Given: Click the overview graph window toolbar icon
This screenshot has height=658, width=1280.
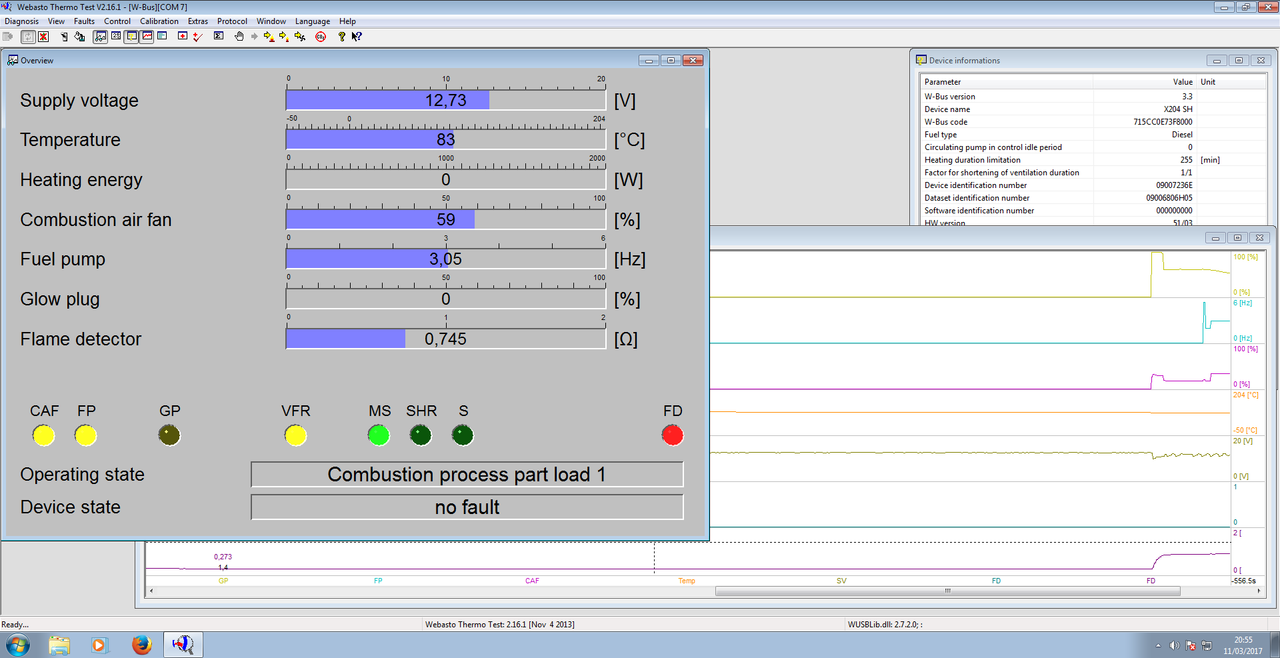Looking at the screenshot, I should coord(100,36).
